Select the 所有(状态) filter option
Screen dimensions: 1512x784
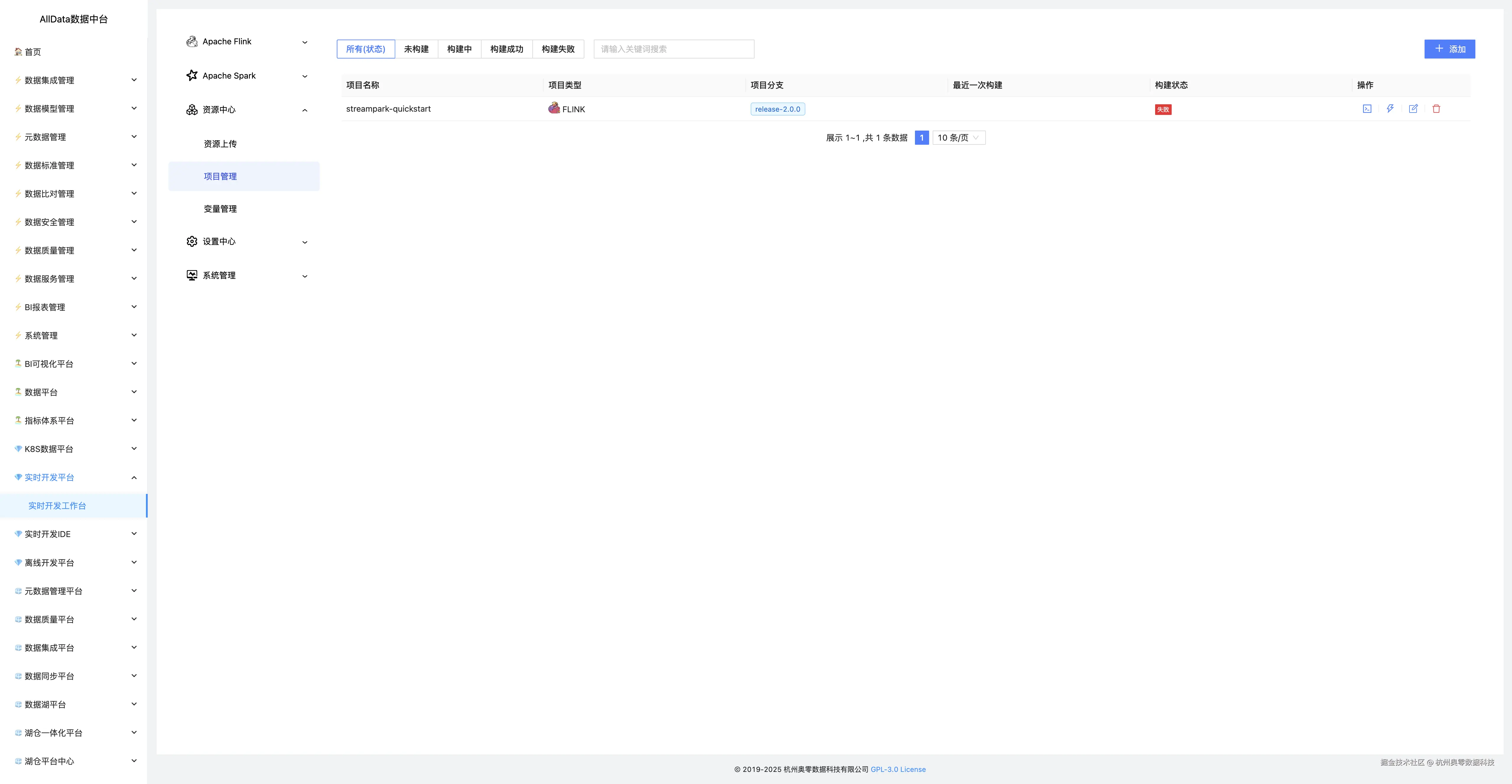tap(366, 49)
